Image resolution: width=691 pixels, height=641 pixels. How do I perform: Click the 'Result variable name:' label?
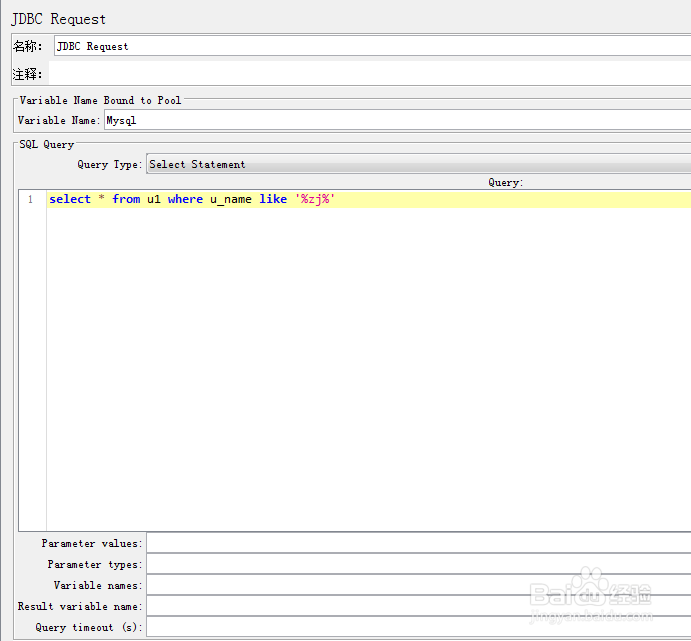coord(80,606)
